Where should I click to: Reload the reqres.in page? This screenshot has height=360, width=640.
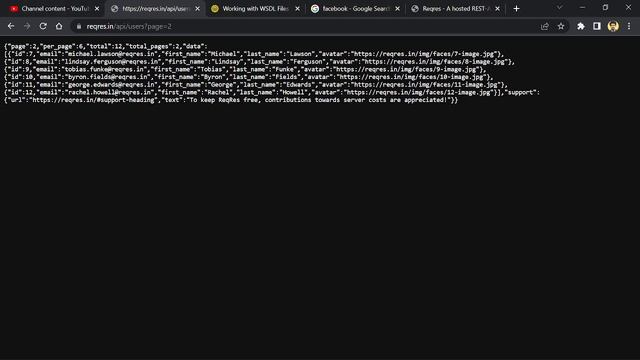click(x=43, y=26)
